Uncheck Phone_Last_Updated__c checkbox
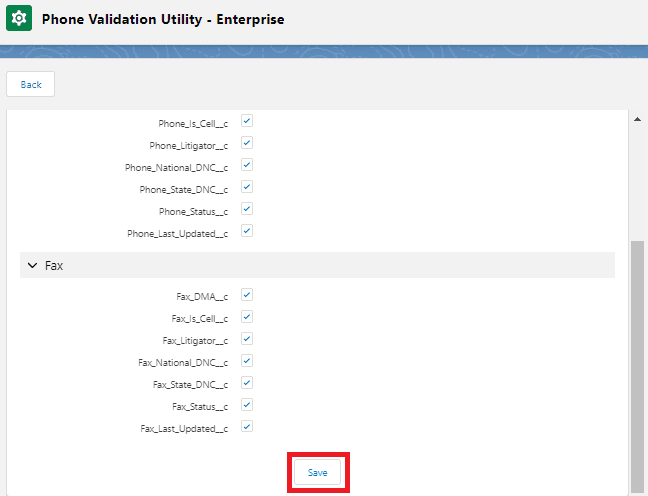The width and height of the screenshot is (648, 496). pos(247,231)
